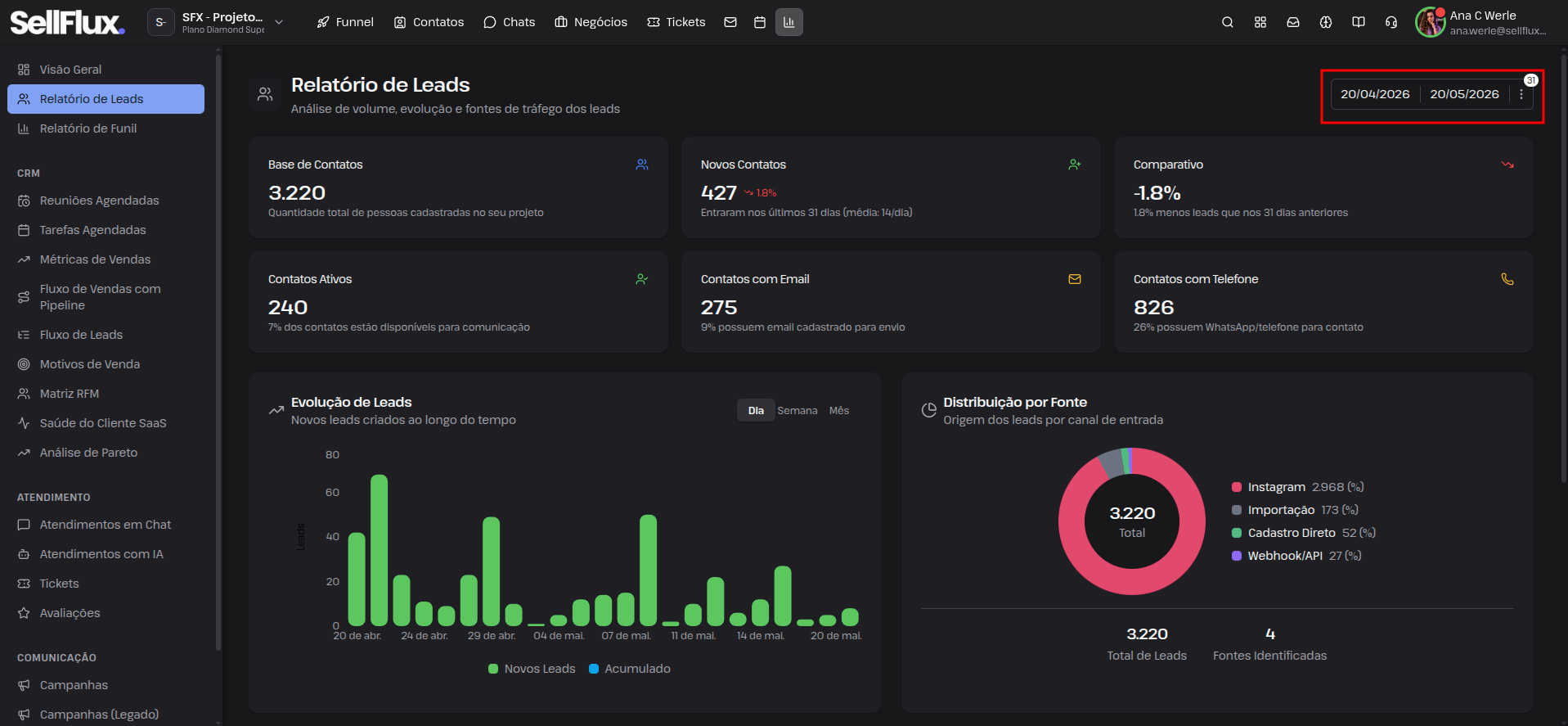Click the apps grid icon in top bar
1568x726 pixels.
1260,22
